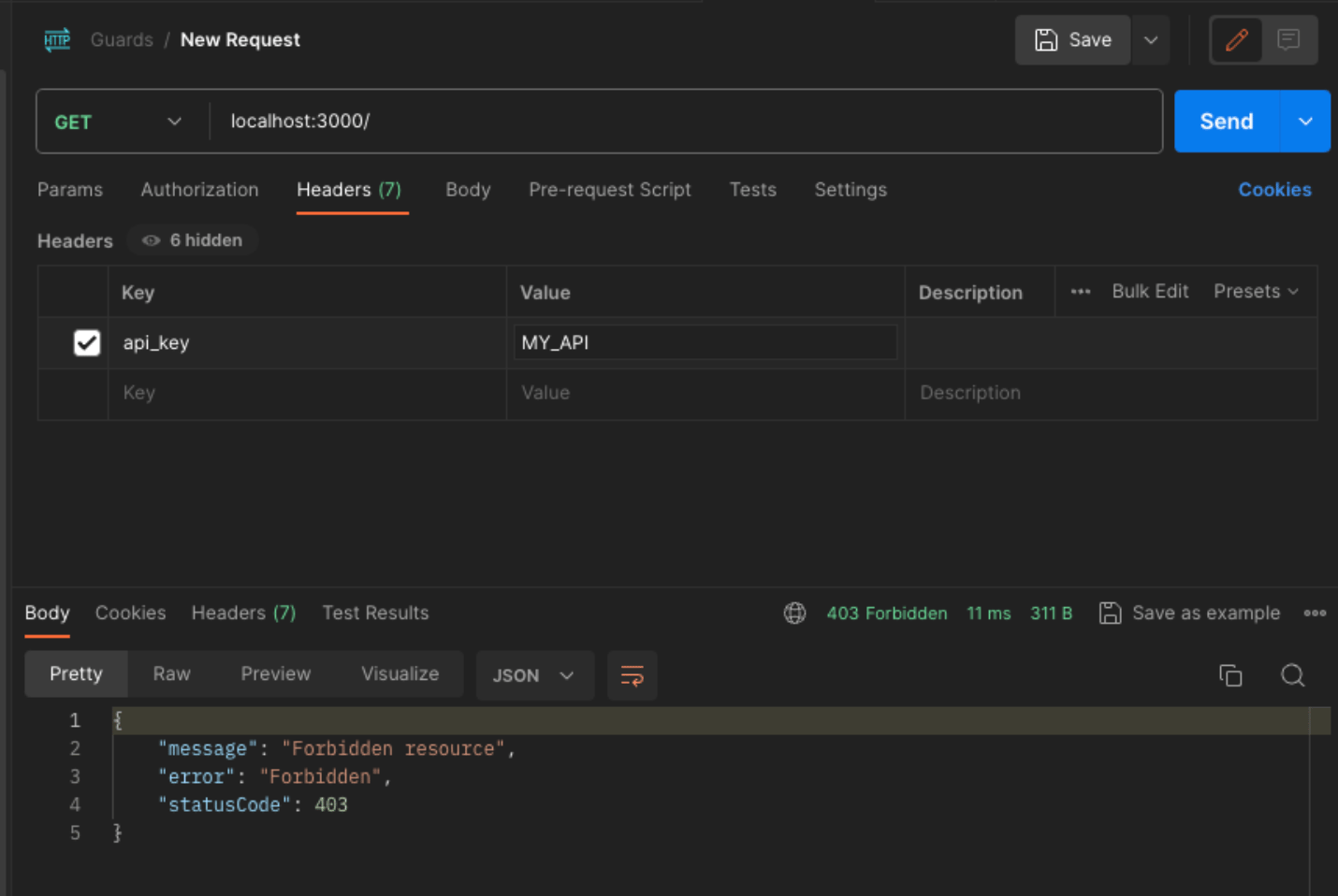This screenshot has width=1338, height=896.
Task: Click the api_key key cell
Action: click(x=308, y=343)
